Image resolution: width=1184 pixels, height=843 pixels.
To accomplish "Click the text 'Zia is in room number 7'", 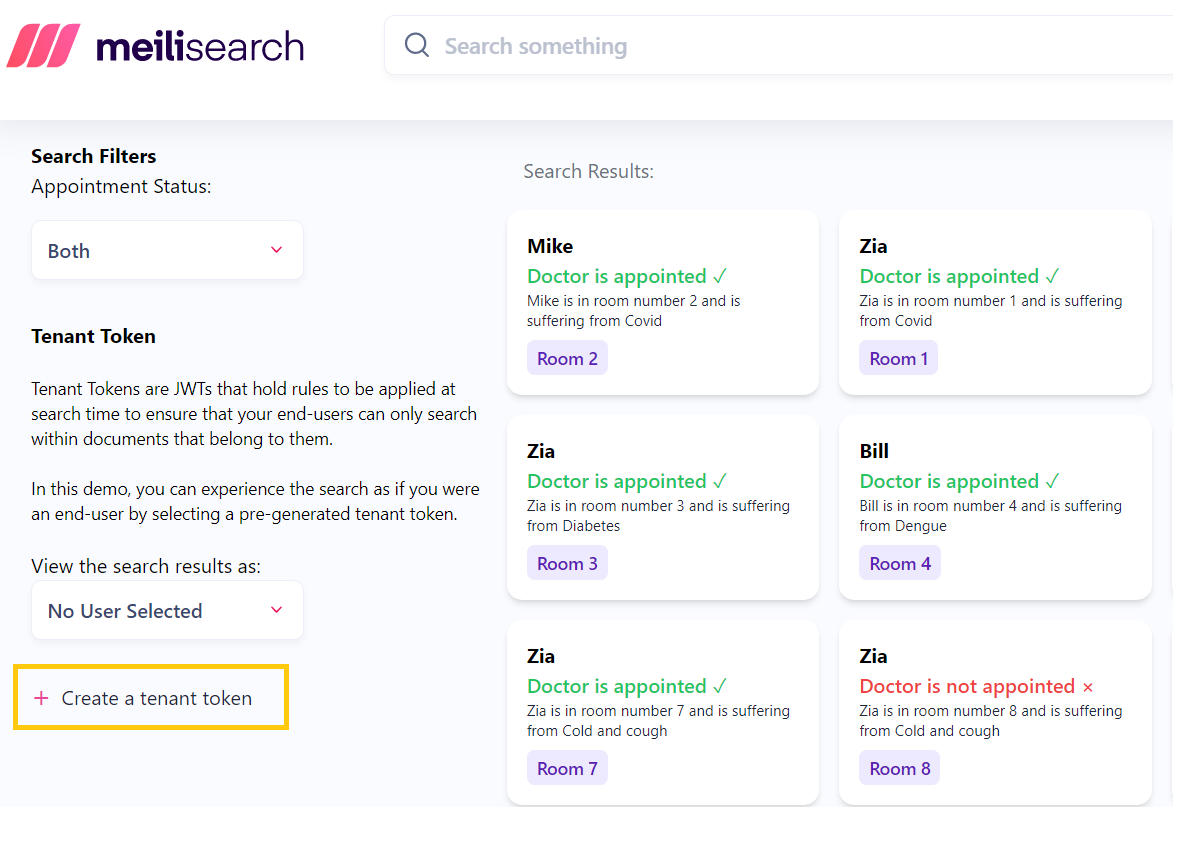I will click(x=606, y=711).
